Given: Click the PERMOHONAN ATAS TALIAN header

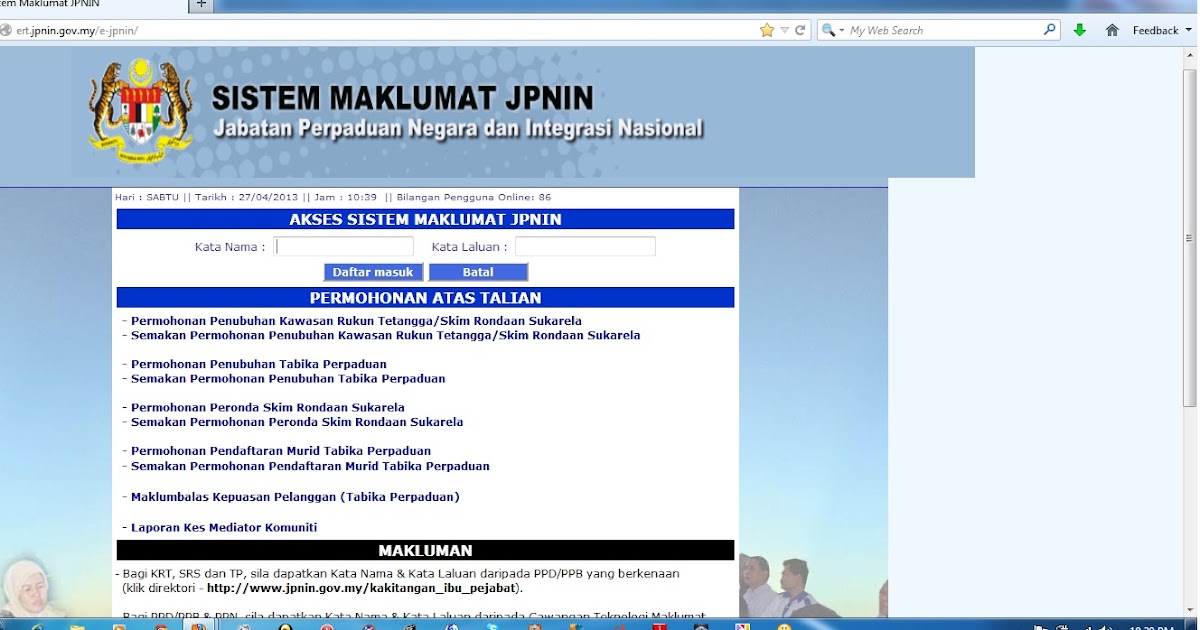Looking at the screenshot, I should 425,298.
